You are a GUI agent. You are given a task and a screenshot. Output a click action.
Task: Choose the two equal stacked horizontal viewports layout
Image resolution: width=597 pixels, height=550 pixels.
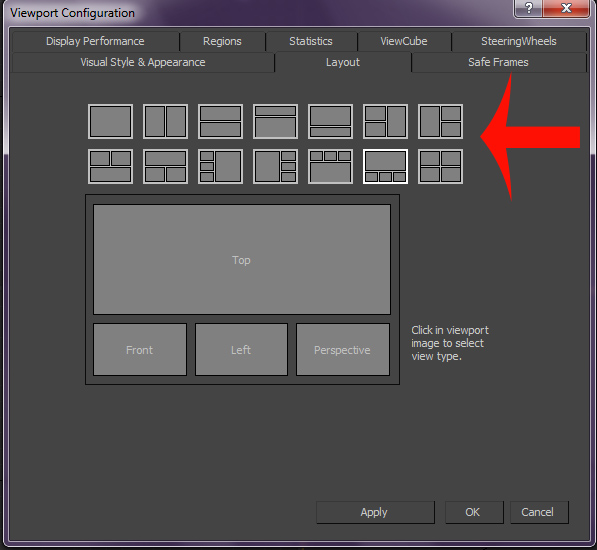pos(220,121)
